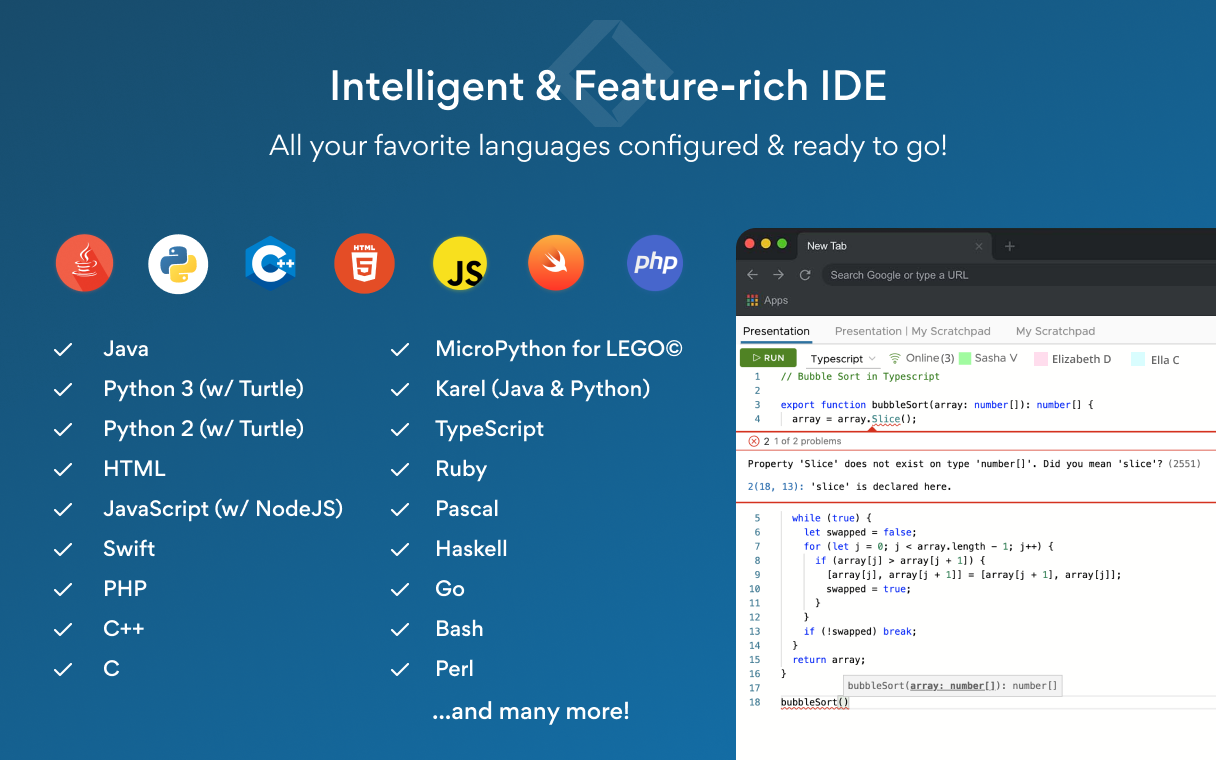
Task: Click 'if (!swapped) break;' code line
Action: (860, 631)
